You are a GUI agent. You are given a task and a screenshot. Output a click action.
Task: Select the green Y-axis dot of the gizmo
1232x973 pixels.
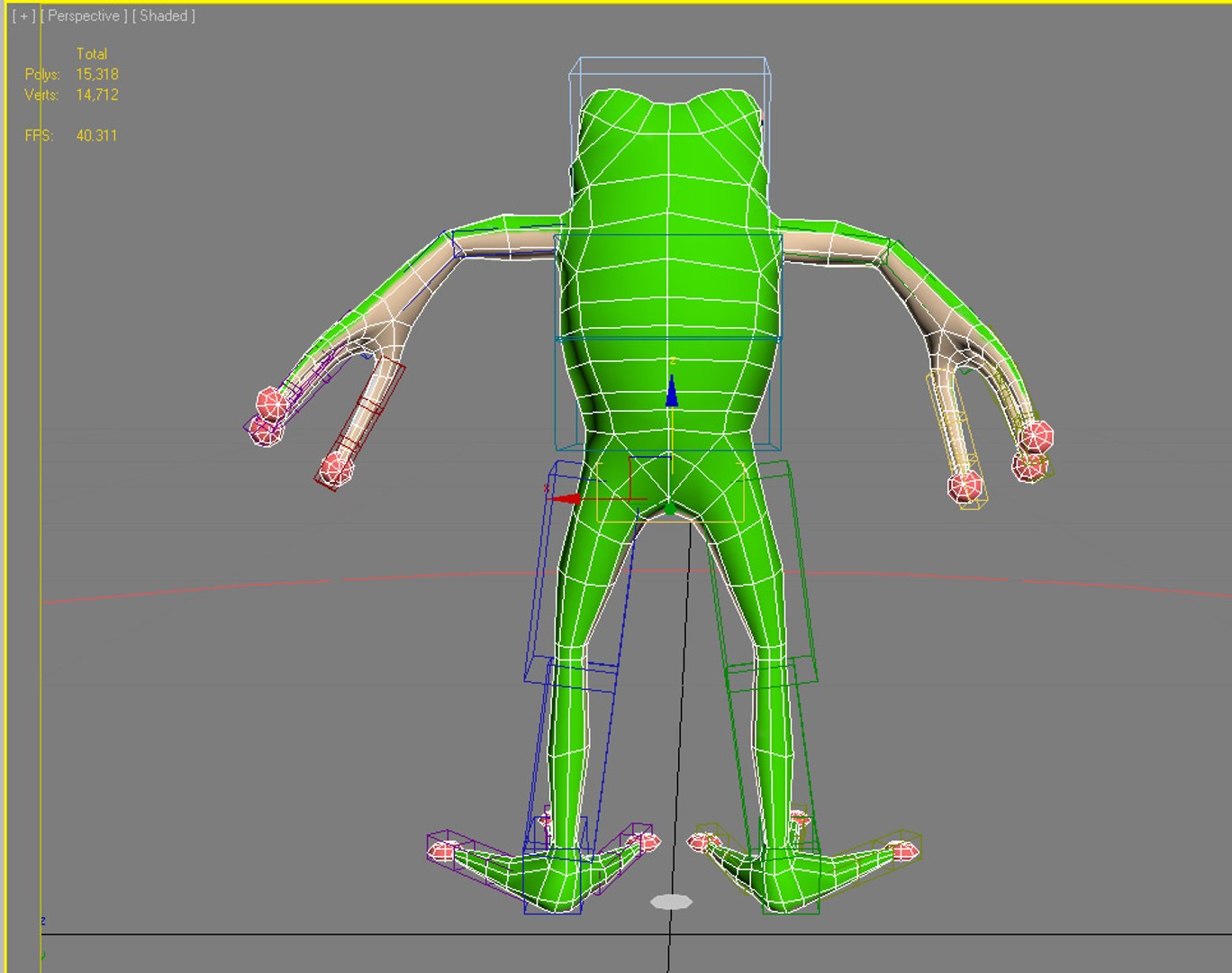pos(669,510)
